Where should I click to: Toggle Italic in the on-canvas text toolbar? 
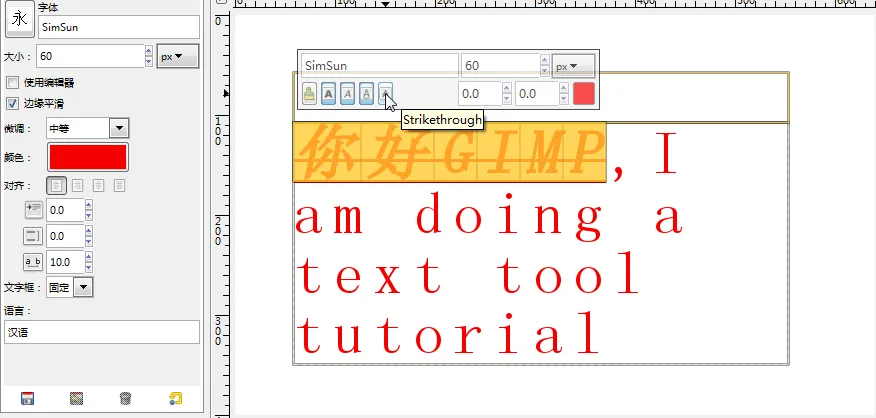(347, 94)
